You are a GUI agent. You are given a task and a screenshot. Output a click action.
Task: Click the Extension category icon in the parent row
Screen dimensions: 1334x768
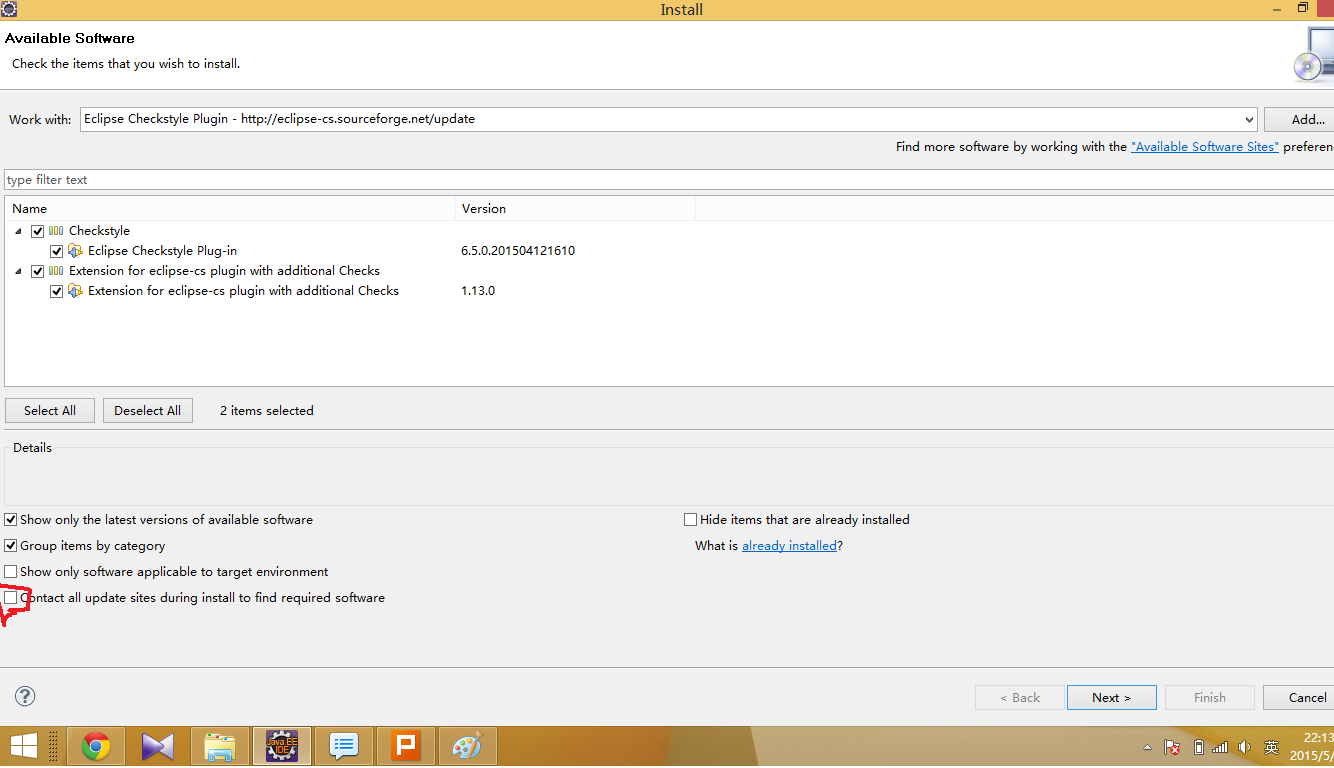click(56, 271)
